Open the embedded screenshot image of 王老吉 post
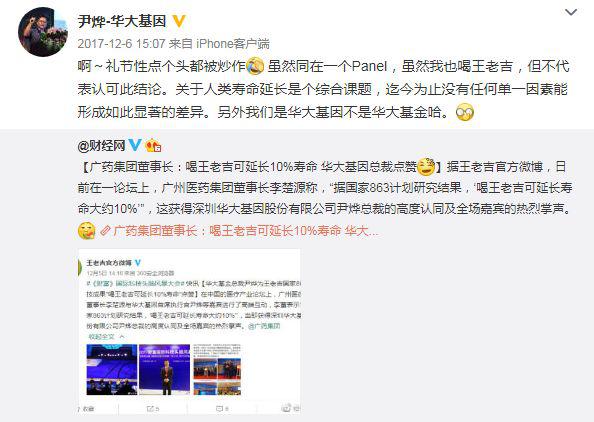The width and height of the screenshot is (594, 422). (x=189, y=331)
